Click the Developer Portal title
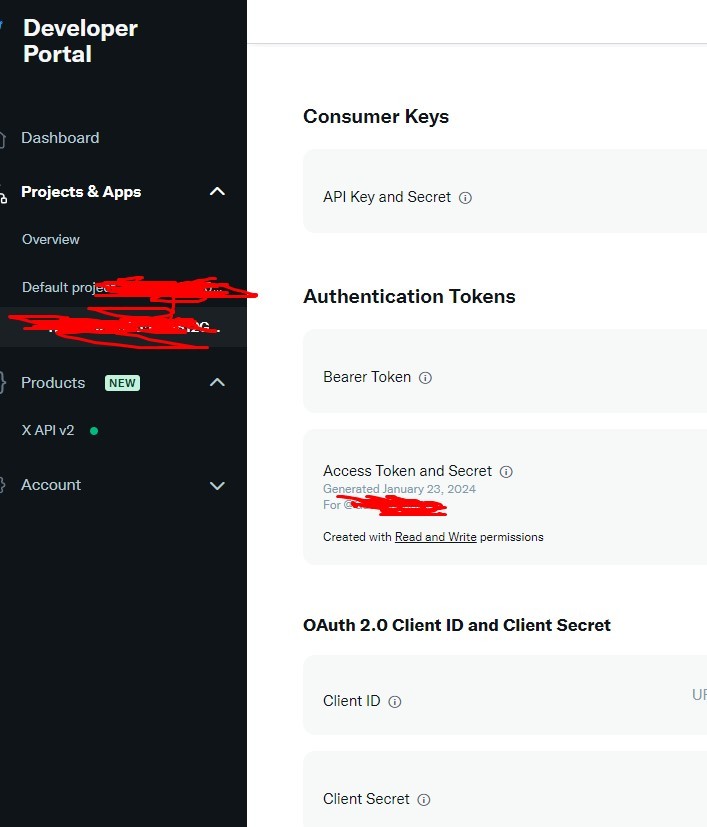The image size is (707, 827). coord(80,41)
